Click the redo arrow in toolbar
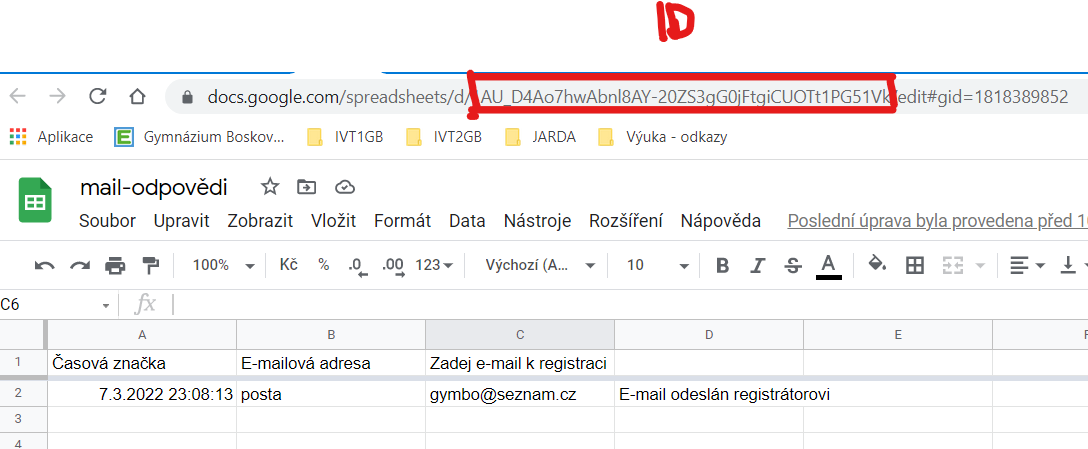 pyautogui.click(x=80, y=265)
